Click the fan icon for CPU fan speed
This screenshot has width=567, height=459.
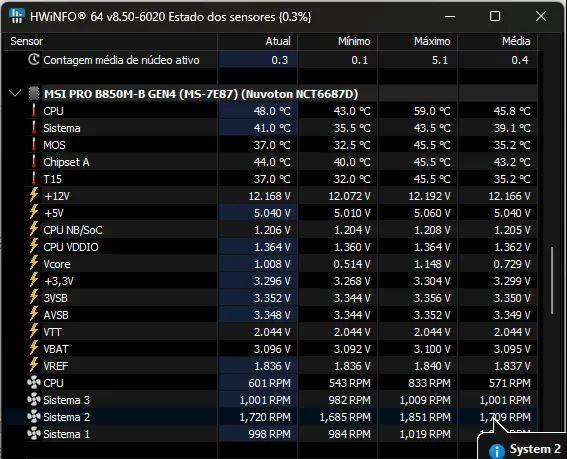(x=34, y=383)
